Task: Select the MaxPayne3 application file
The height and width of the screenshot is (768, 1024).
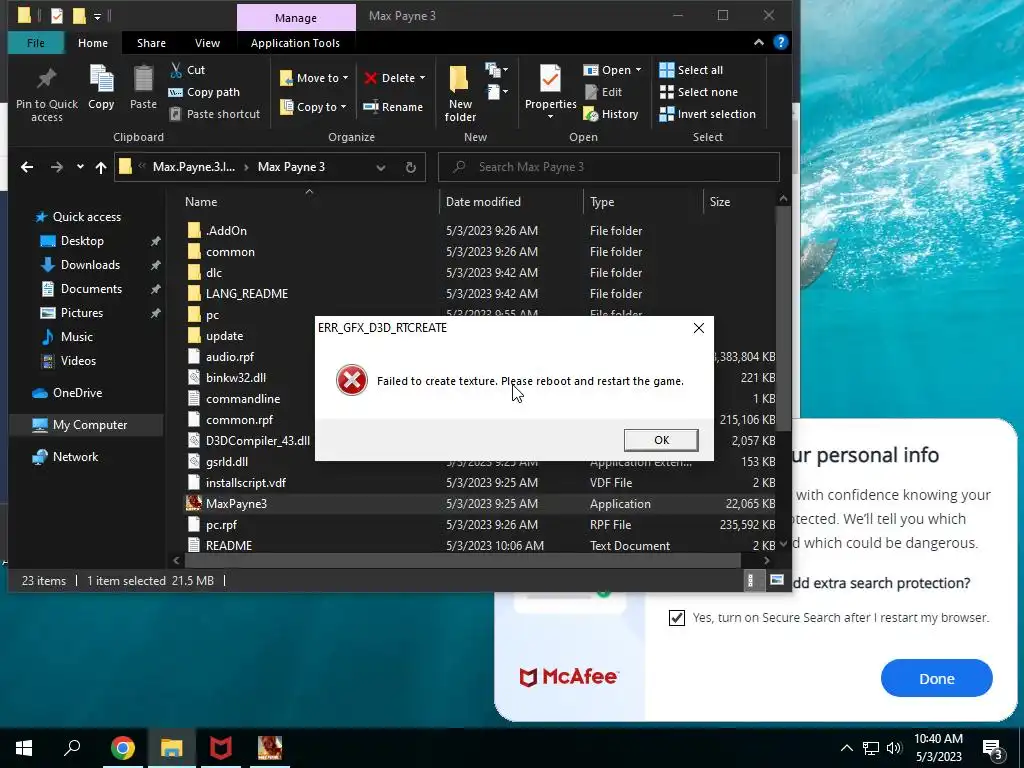Action: (480, 504)
